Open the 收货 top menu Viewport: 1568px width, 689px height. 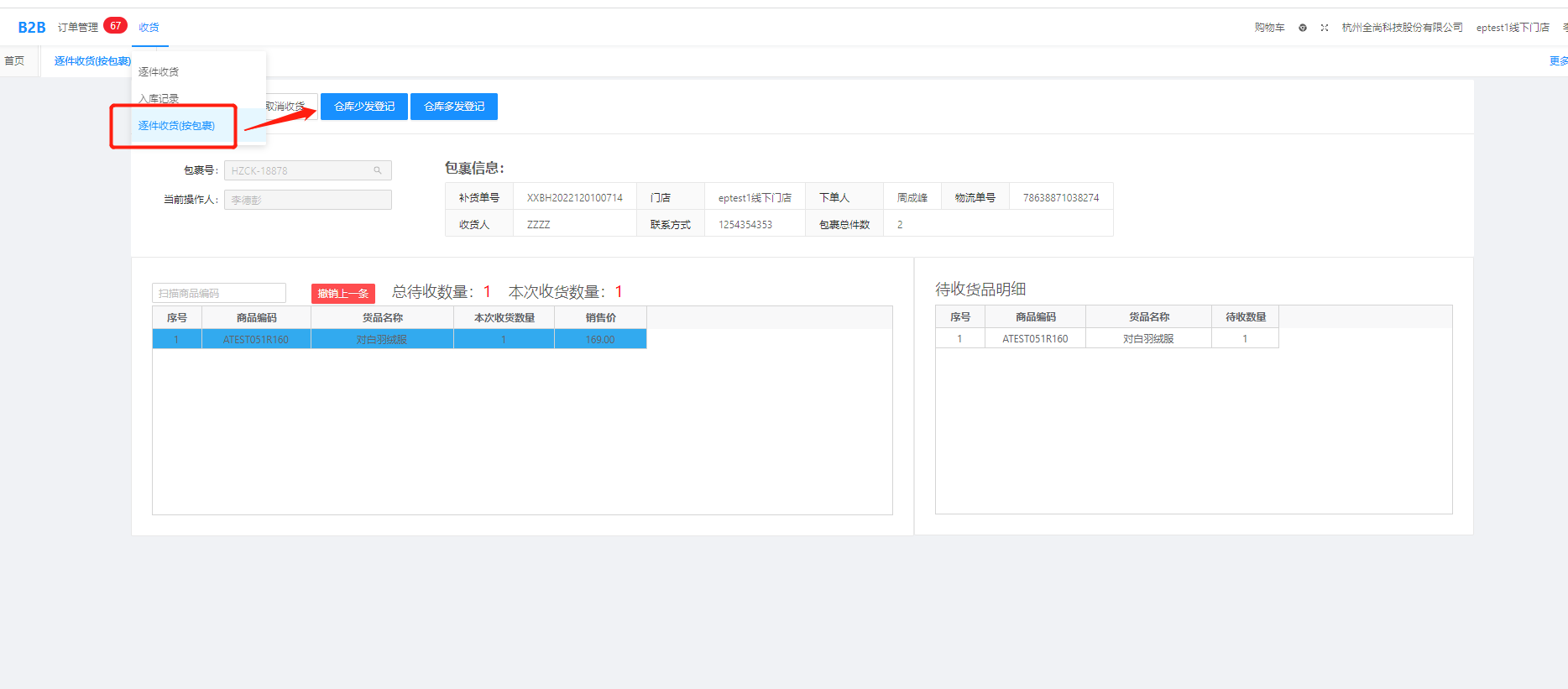coord(149,28)
